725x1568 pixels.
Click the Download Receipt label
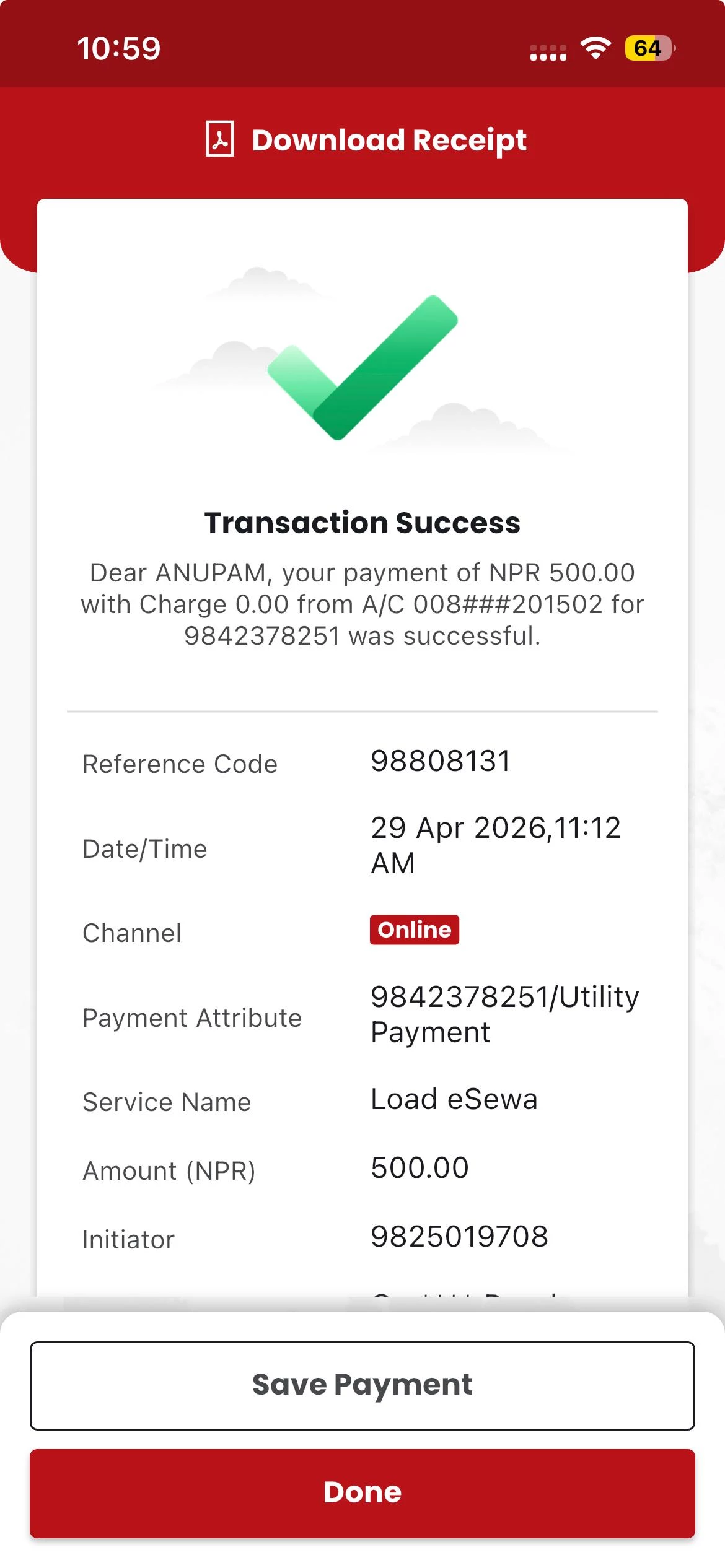389,140
